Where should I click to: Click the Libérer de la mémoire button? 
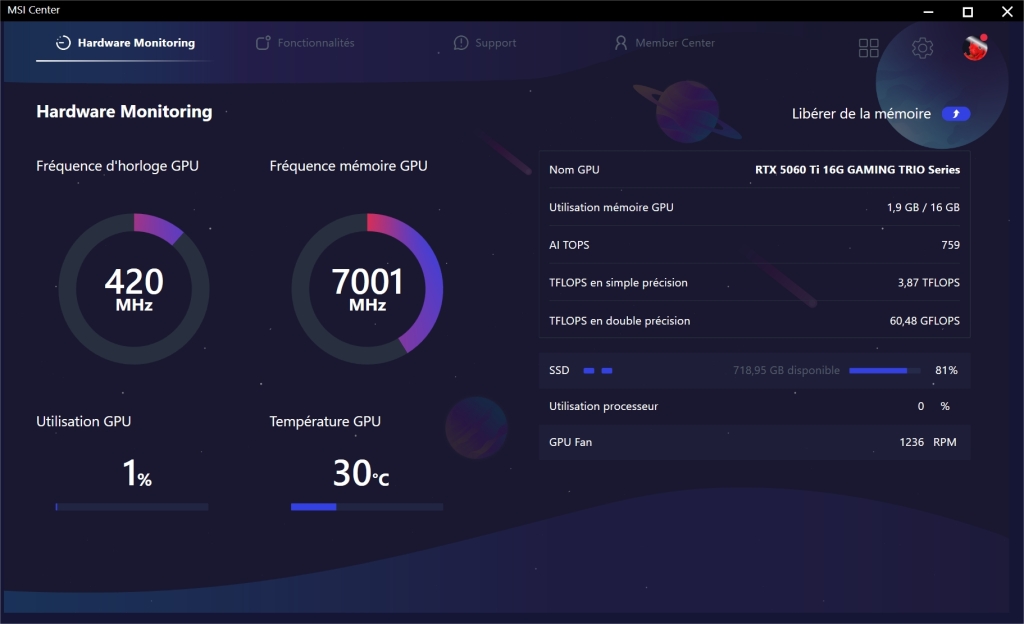(x=955, y=114)
